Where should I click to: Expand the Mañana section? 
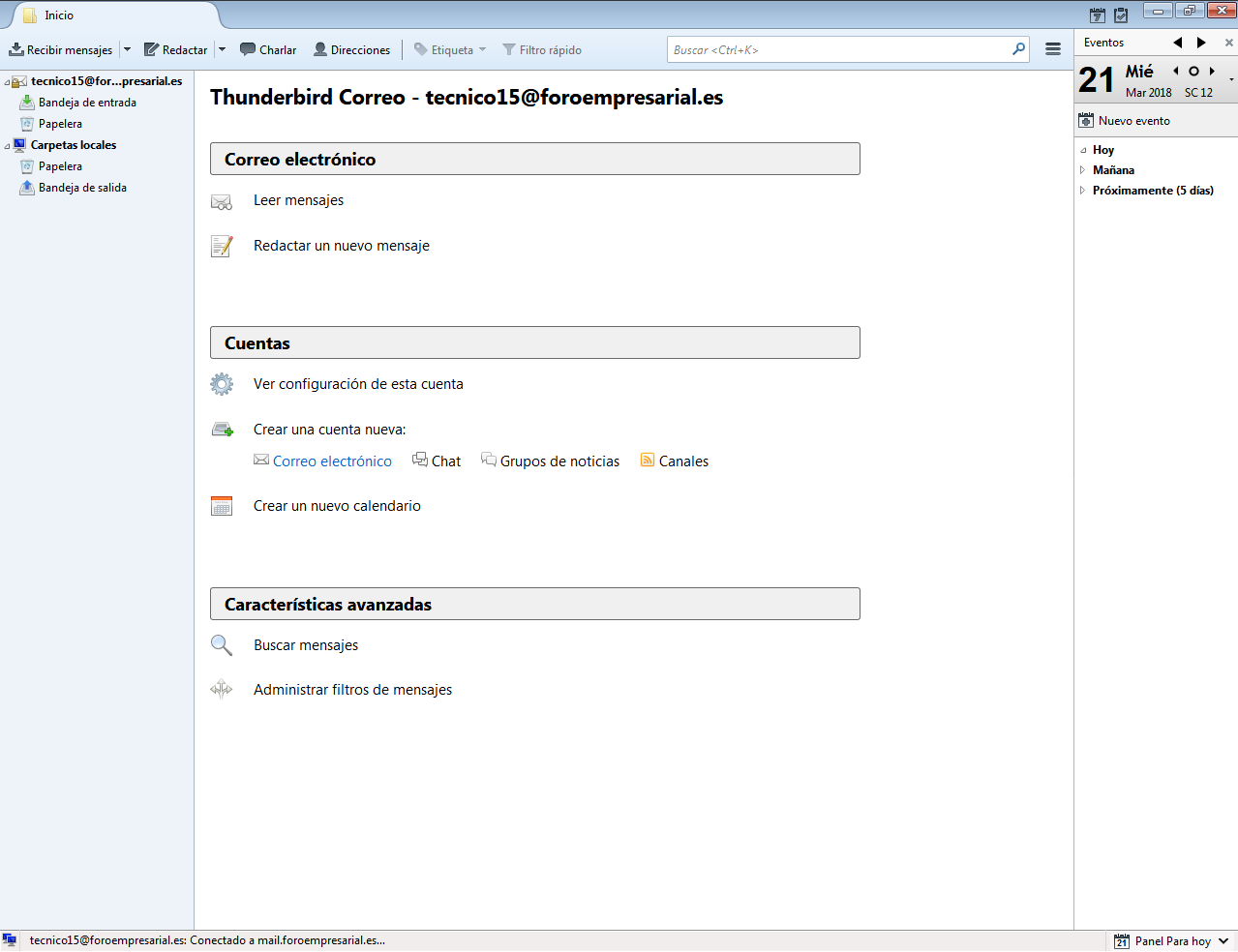[1083, 170]
